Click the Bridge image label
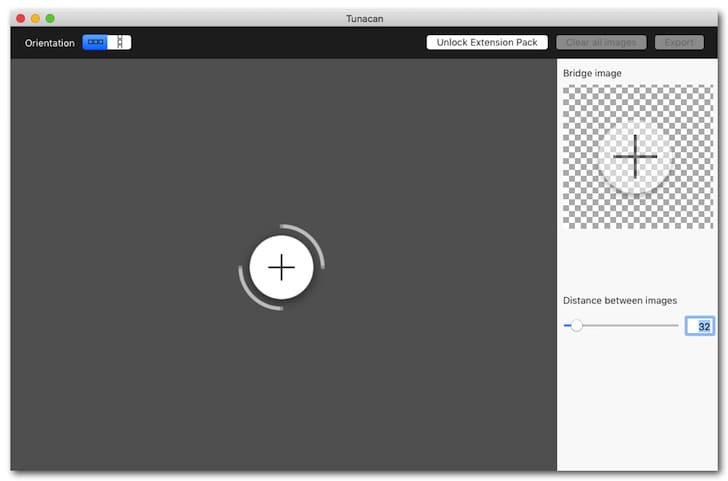 592,73
